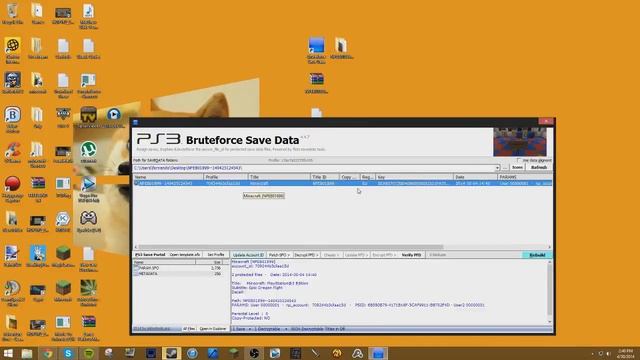Viewport: 640px width, 360px height.
Task: Open the 1 Save status bar dropdown
Action: [241, 329]
